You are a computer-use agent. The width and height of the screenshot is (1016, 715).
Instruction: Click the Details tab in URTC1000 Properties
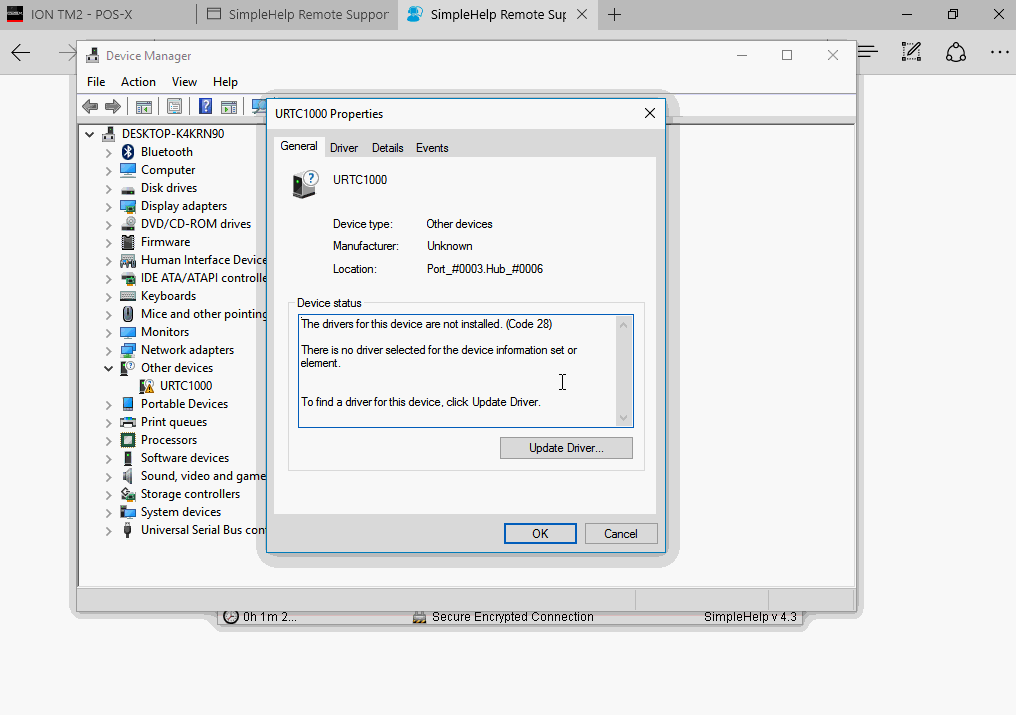pyautogui.click(x=388, y=147)
